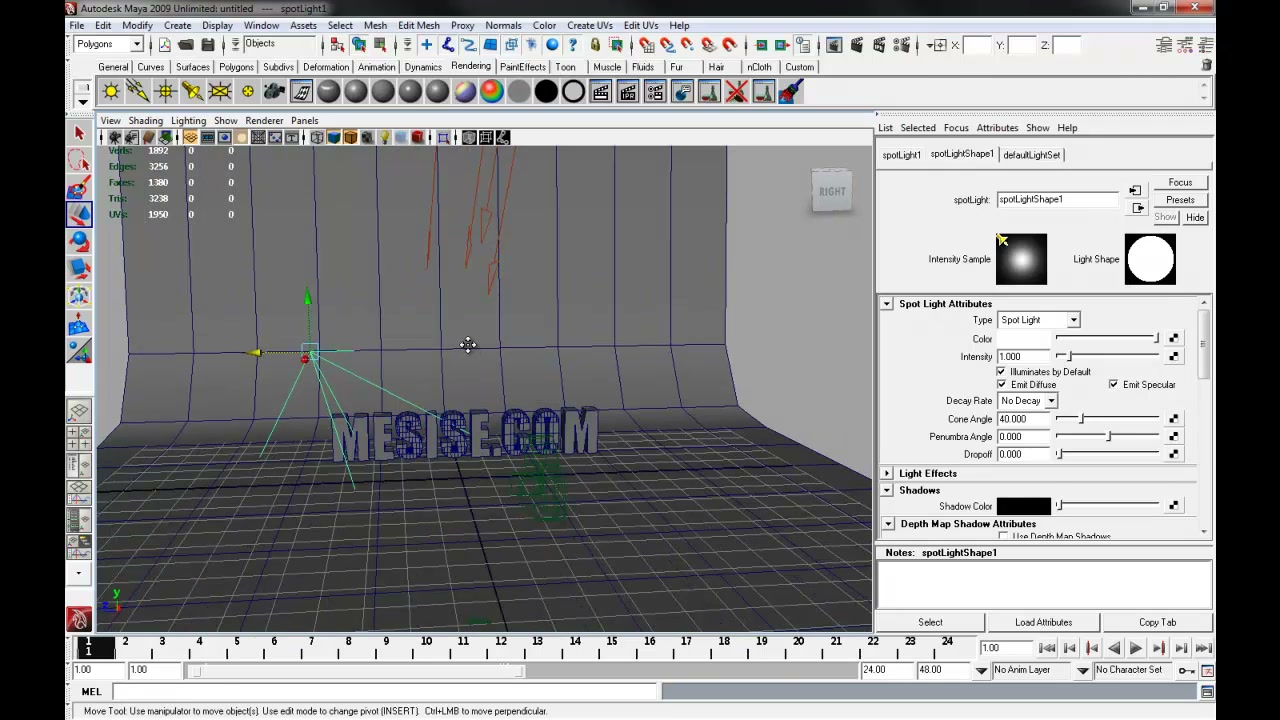
Task: Open the viewport Lighting menu
Action: click(x=188, y=121)
